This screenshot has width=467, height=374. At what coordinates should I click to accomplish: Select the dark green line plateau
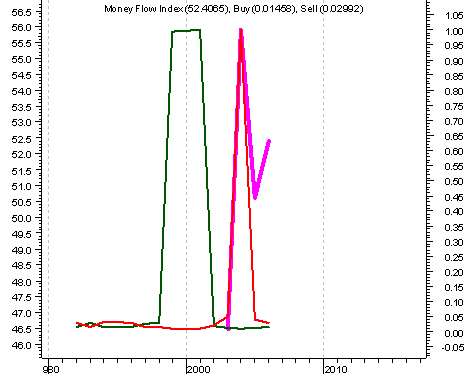[x=186, y=31]
